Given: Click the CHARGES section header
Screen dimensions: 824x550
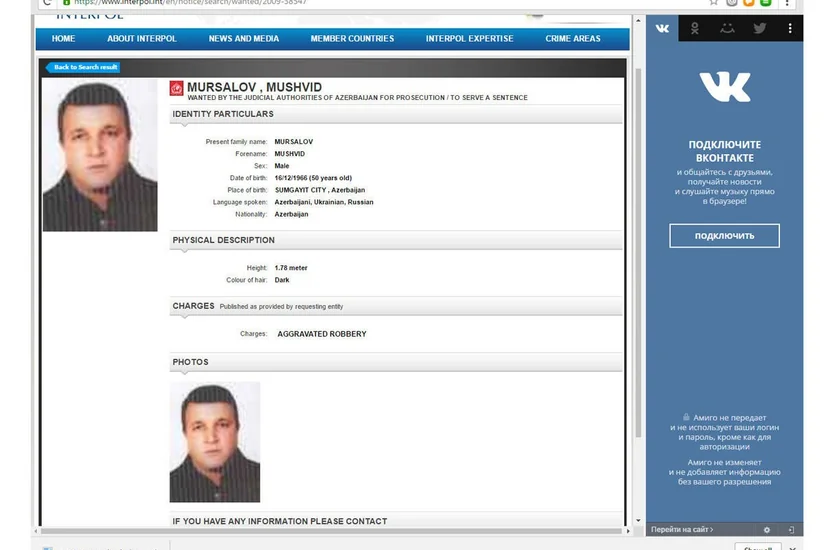Looking at the screenshot, I should click(x=396, y=306).
